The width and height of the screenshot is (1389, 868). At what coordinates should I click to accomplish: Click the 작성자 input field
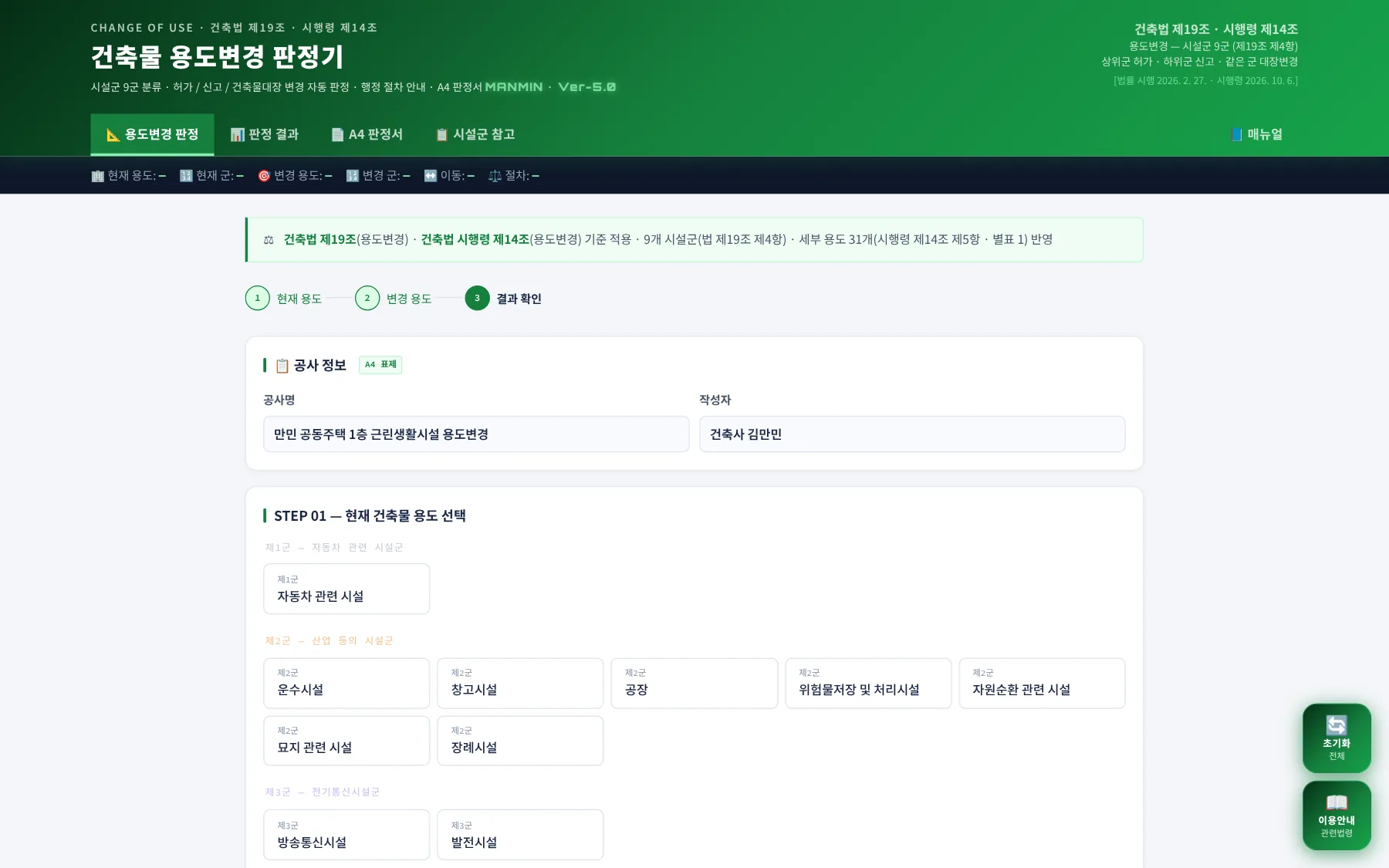pyautogui.click(x=912, y=434)
